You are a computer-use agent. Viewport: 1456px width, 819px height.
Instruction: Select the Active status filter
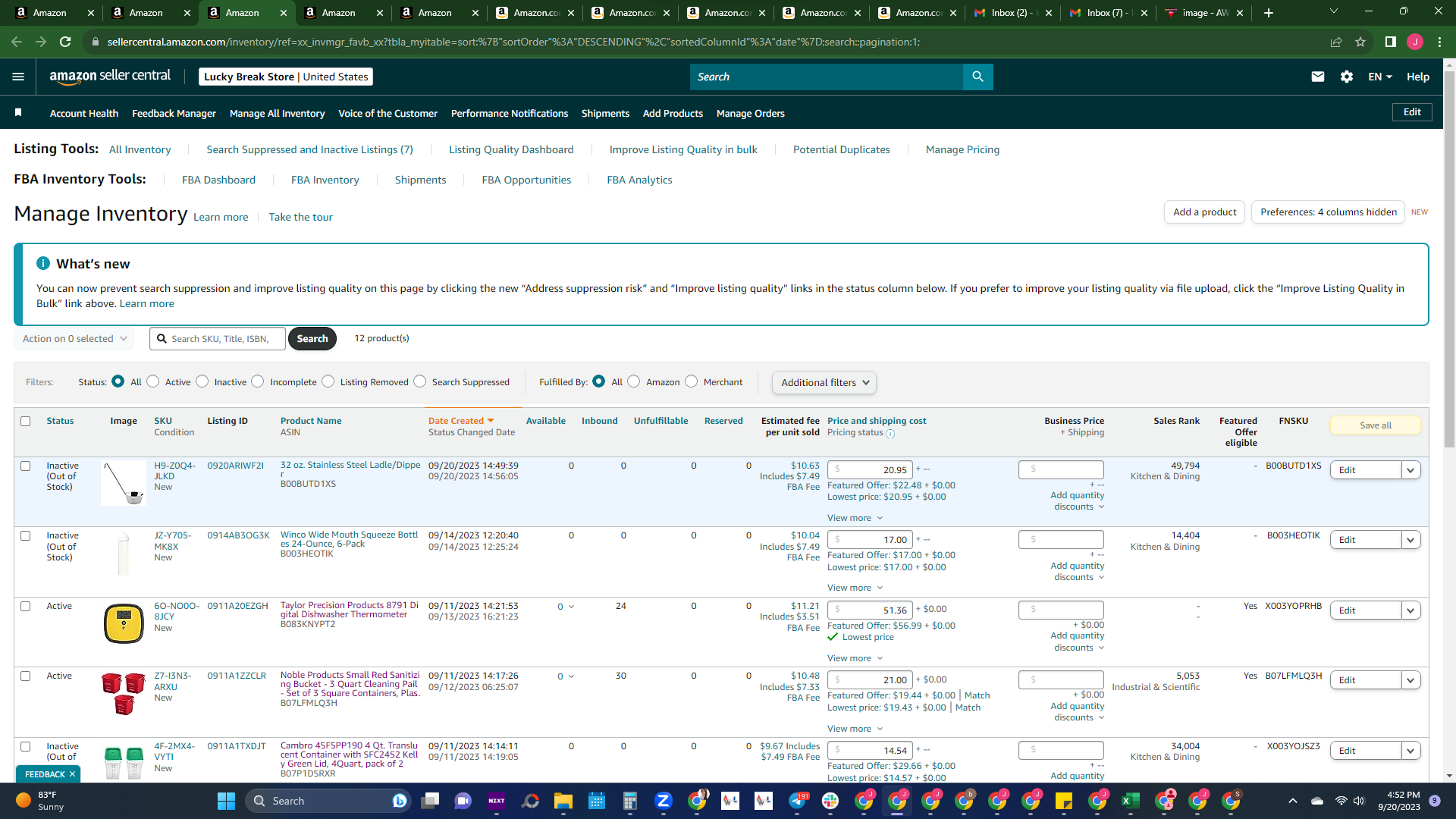coord(153,381)
